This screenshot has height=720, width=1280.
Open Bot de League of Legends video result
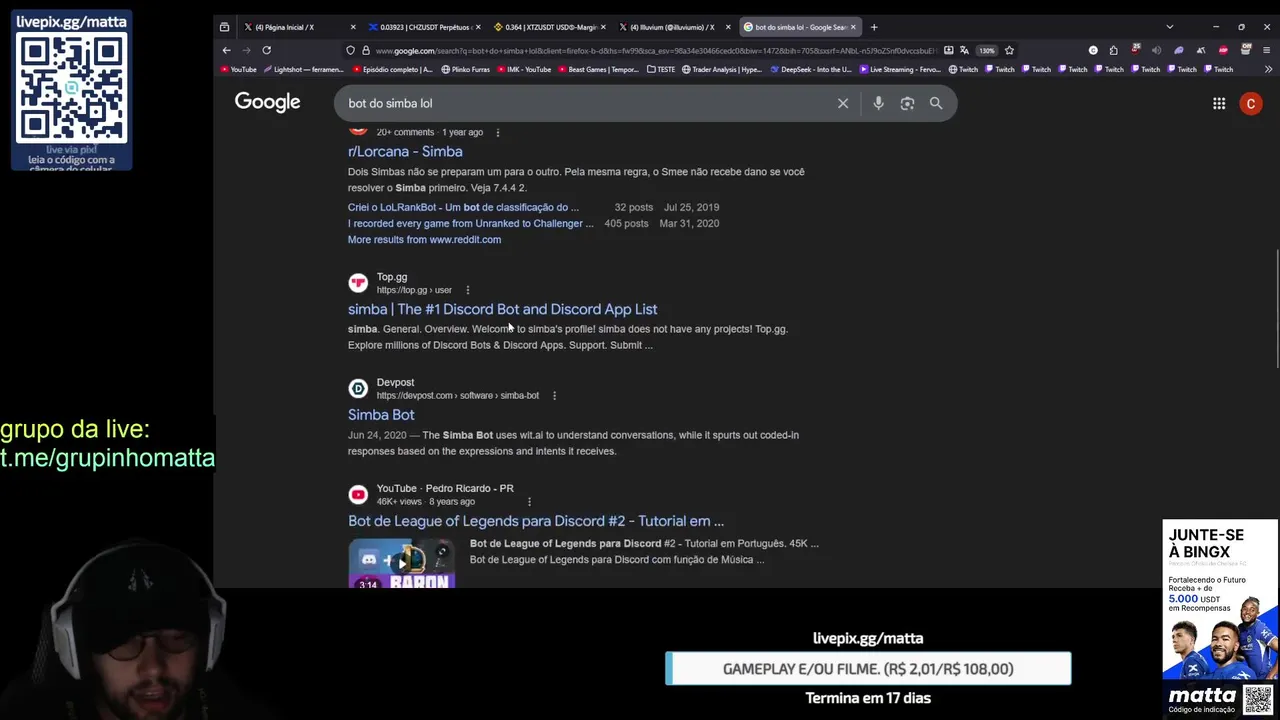pyautogui.click(x=536, y=521)
